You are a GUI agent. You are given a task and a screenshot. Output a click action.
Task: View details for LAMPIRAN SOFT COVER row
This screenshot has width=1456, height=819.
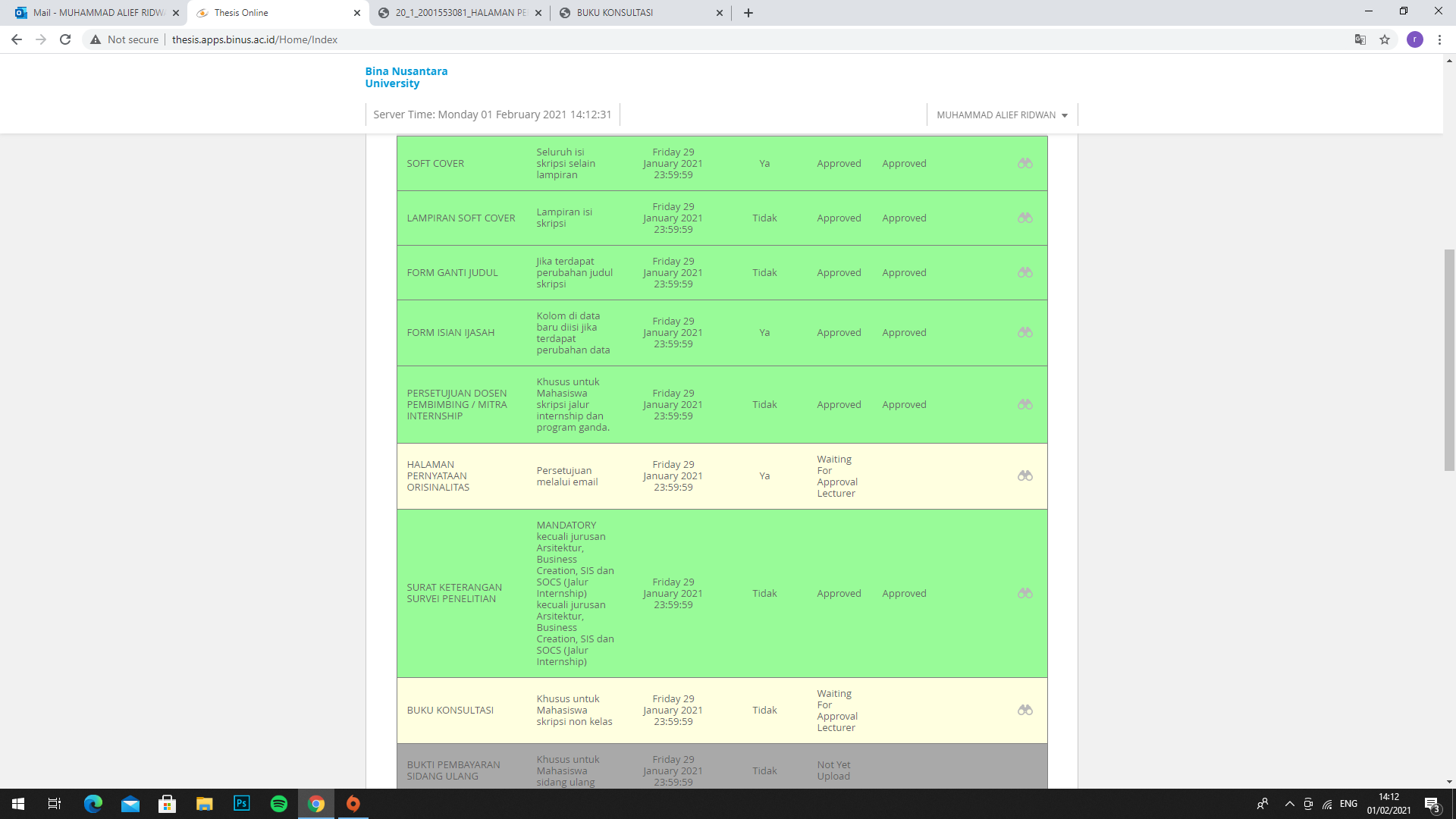(1025, 218)
